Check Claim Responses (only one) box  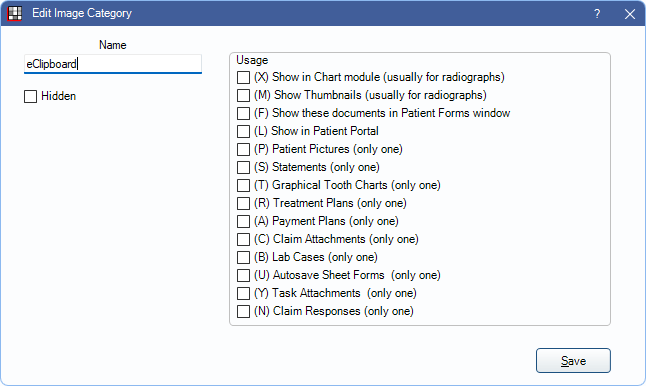click(243, 311)
